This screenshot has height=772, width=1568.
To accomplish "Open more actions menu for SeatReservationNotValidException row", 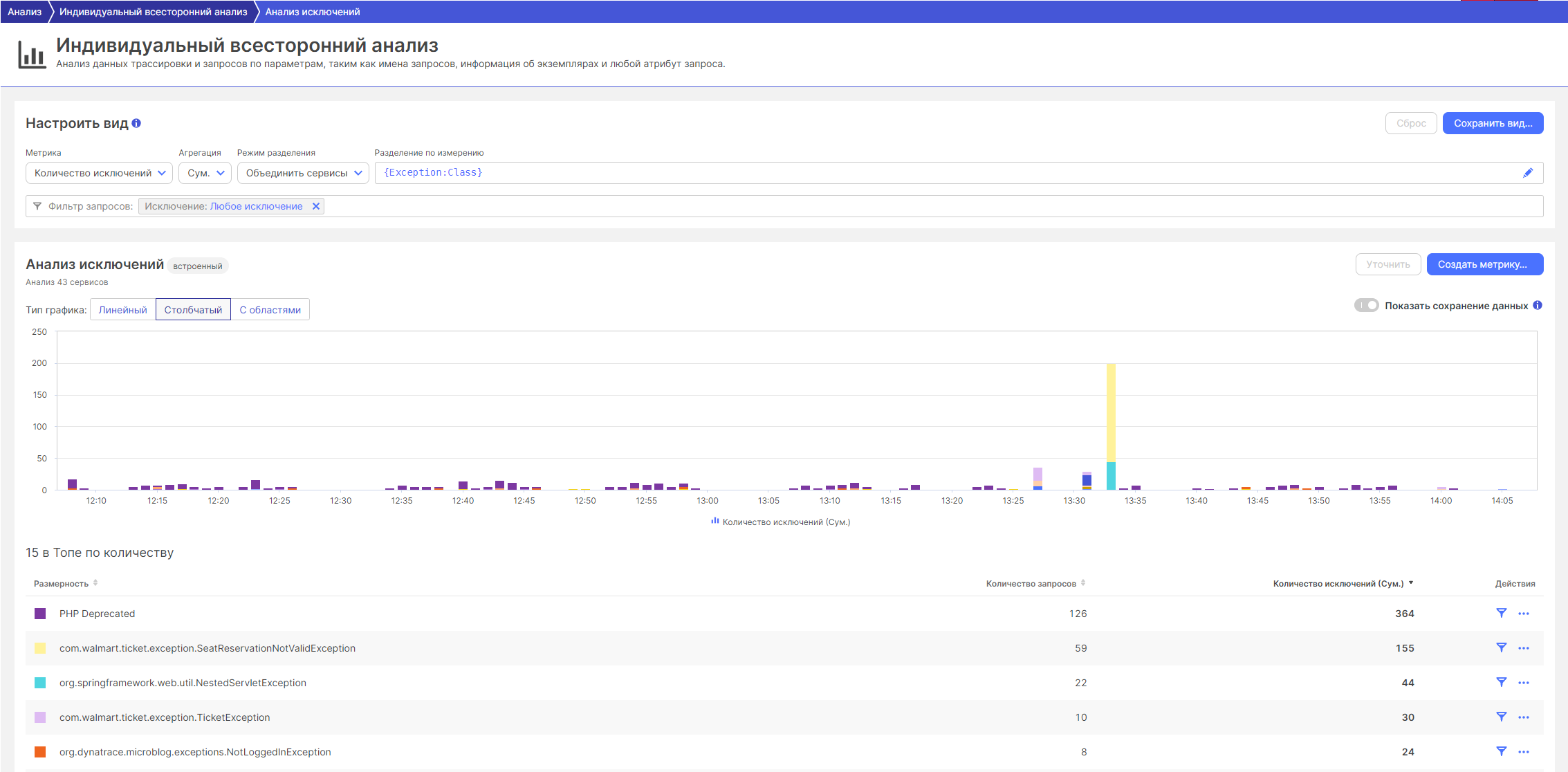I will (1523, 648).
